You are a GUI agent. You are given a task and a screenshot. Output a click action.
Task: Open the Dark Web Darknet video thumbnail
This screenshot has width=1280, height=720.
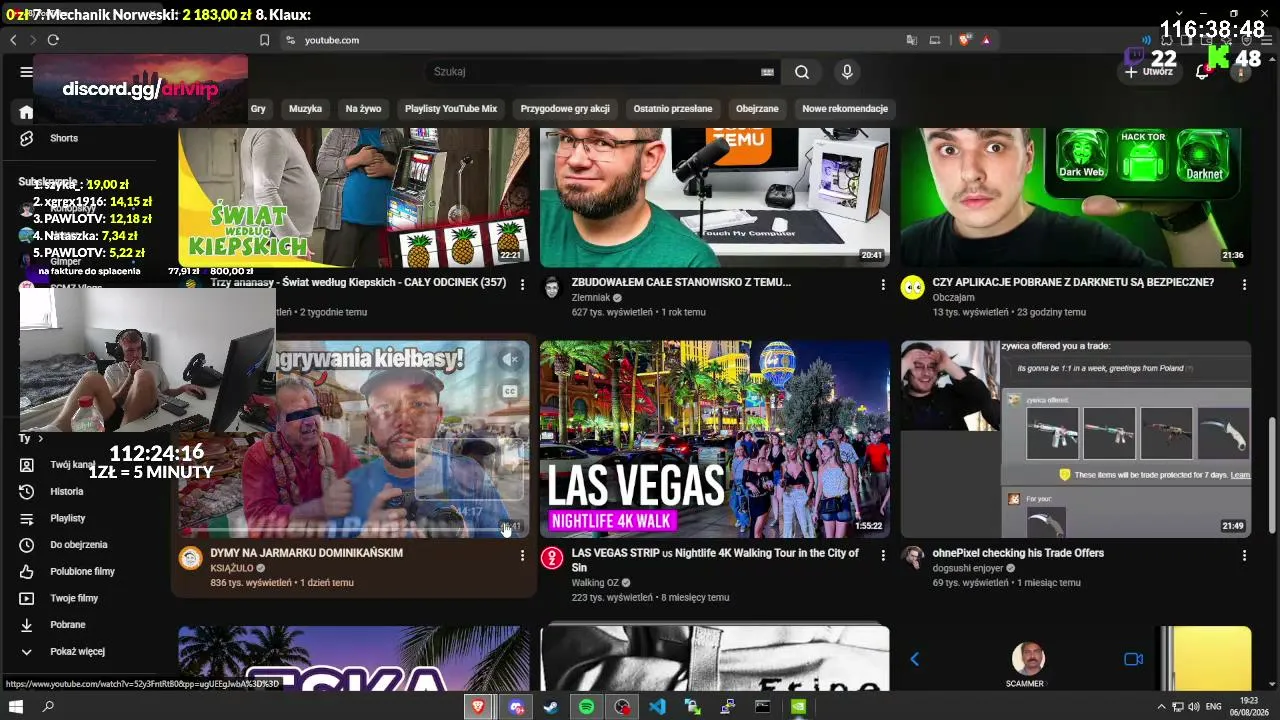(1076, 197)
